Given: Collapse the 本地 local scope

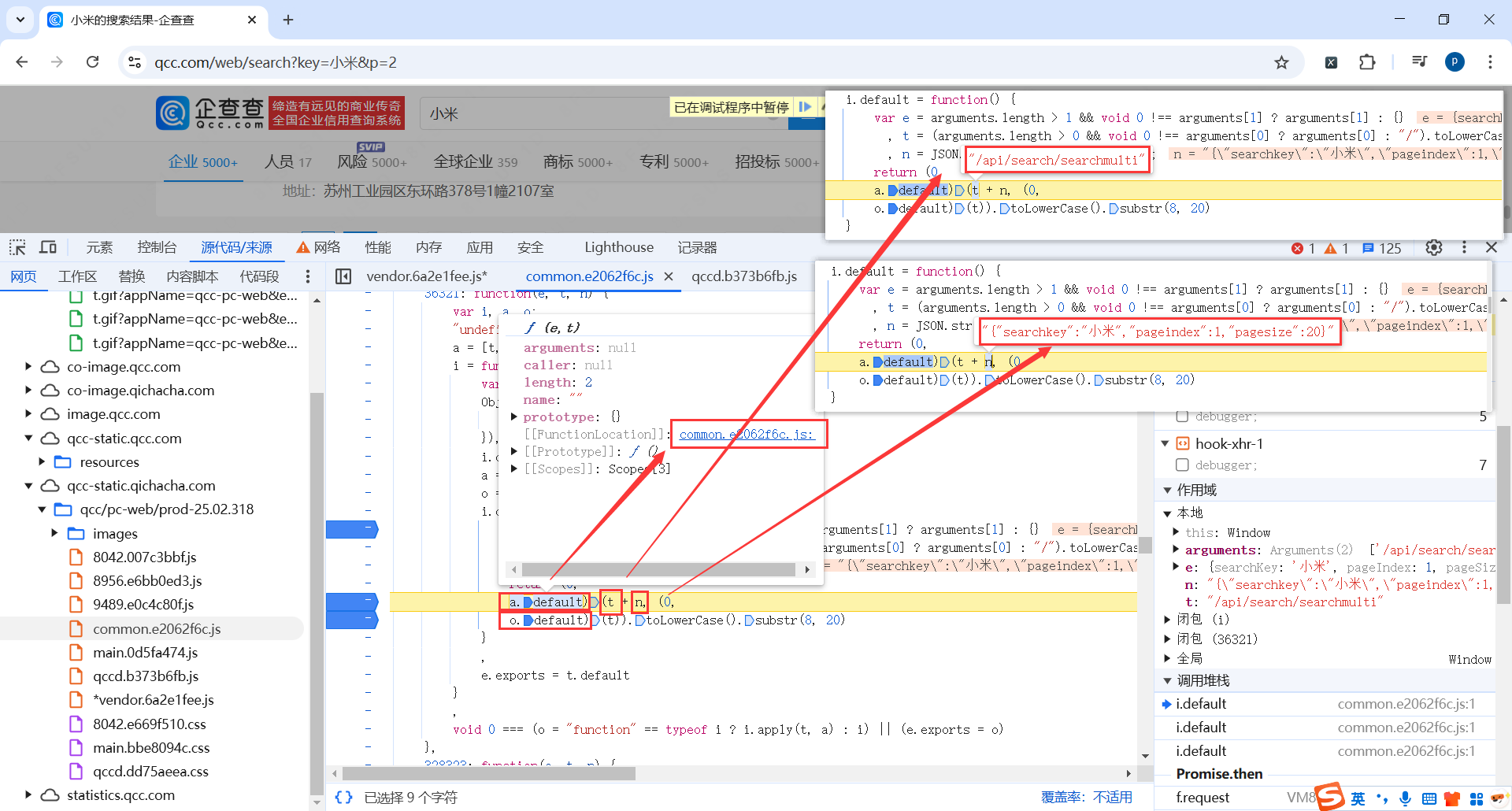Looking at the screenshot, I should coord(1167,513).
